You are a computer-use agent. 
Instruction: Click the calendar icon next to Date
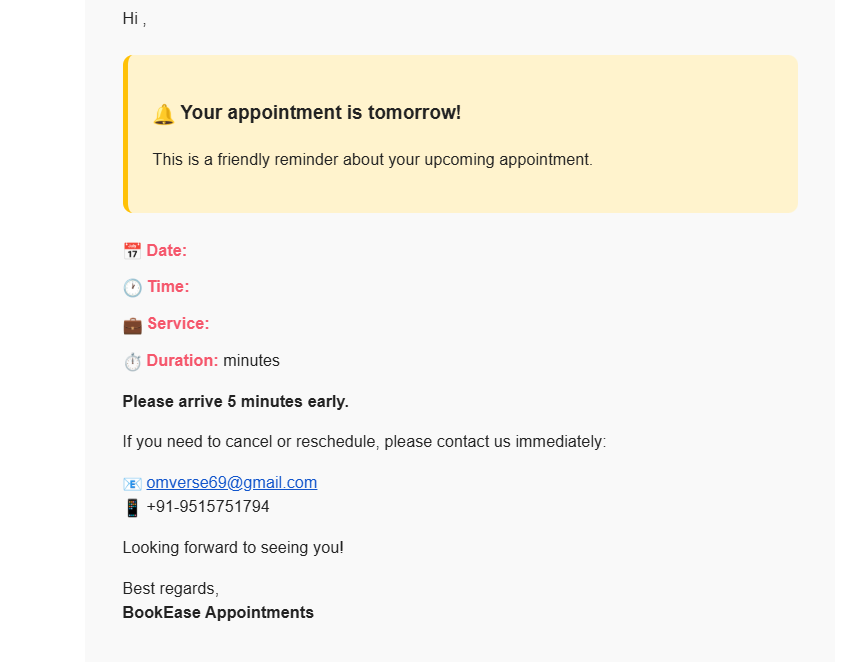132,251
